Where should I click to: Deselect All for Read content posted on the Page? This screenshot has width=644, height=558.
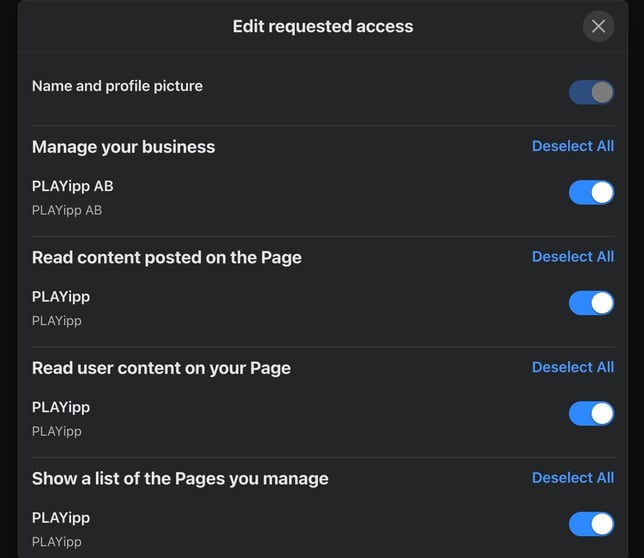click(x=572, y=257)
